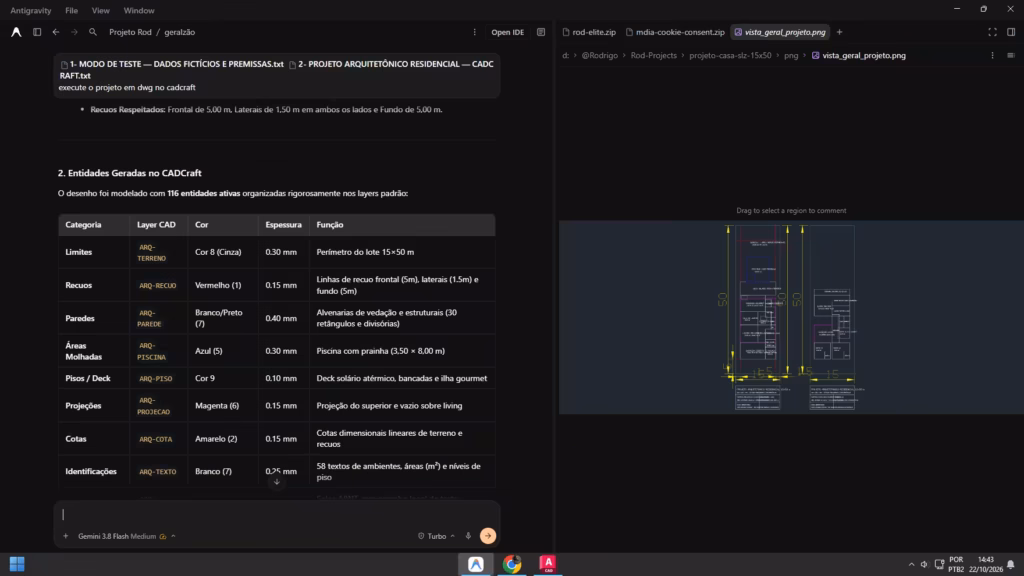Screen dimensions: 1024x576
Task: Click the ARQ-PROJECAO layer tag
Action: [x=153, y=406]
